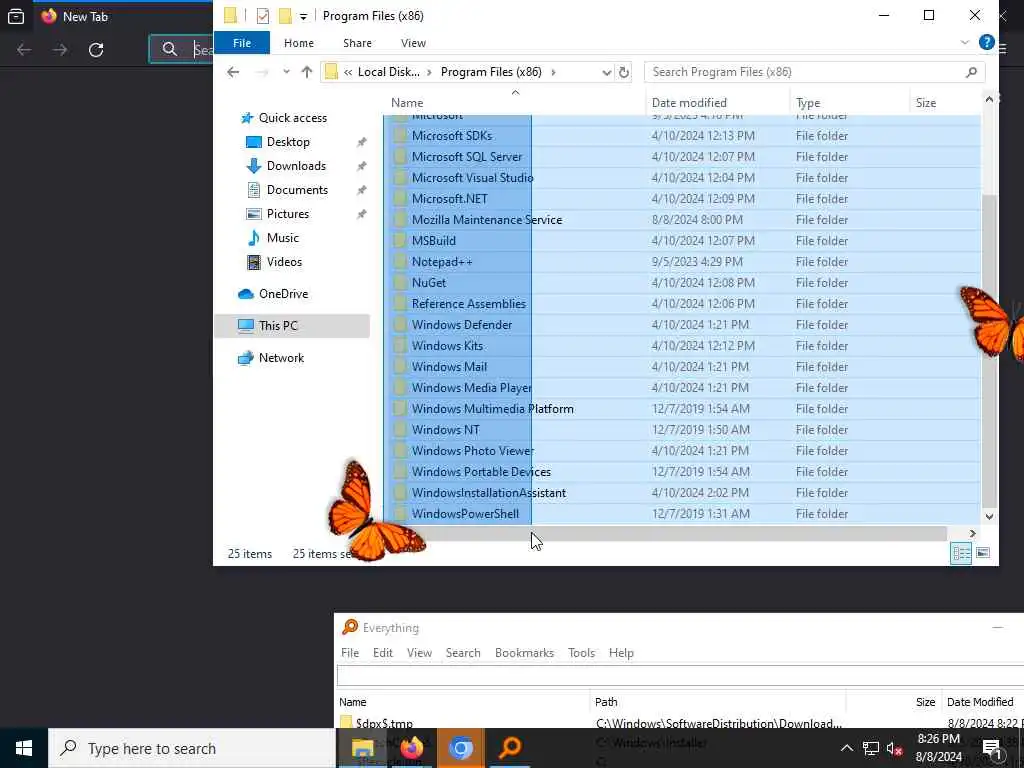Open Desktop in the navigation pane
Viewport: 1024px width, 768px height.
point(288,142)
